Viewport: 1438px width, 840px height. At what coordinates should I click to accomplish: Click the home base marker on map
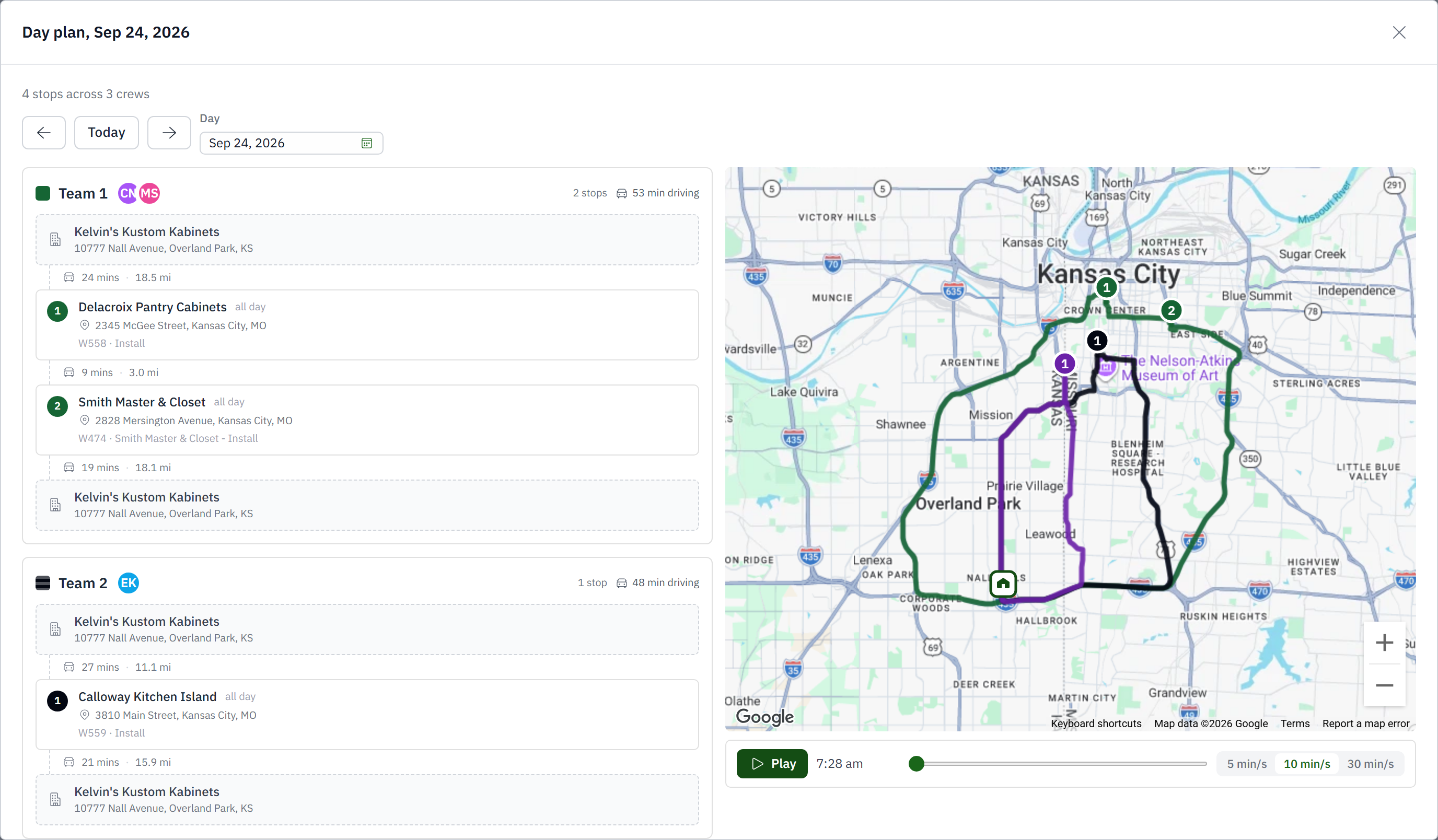(x=1003, y=584)
